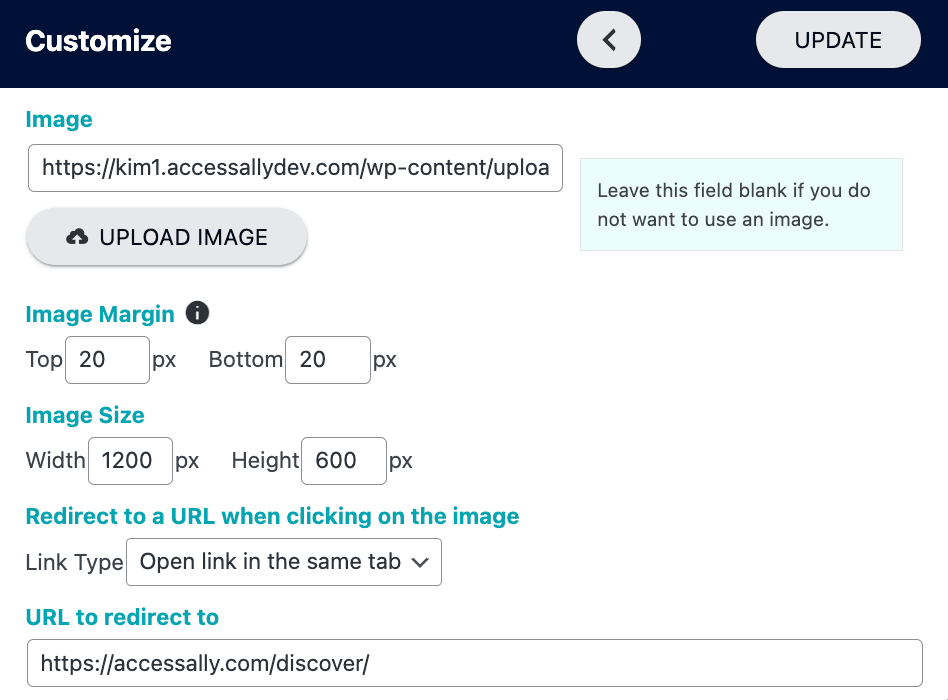Click the 'Leave this field blank' info box
The image size is (948, 700).
[740, 204]
